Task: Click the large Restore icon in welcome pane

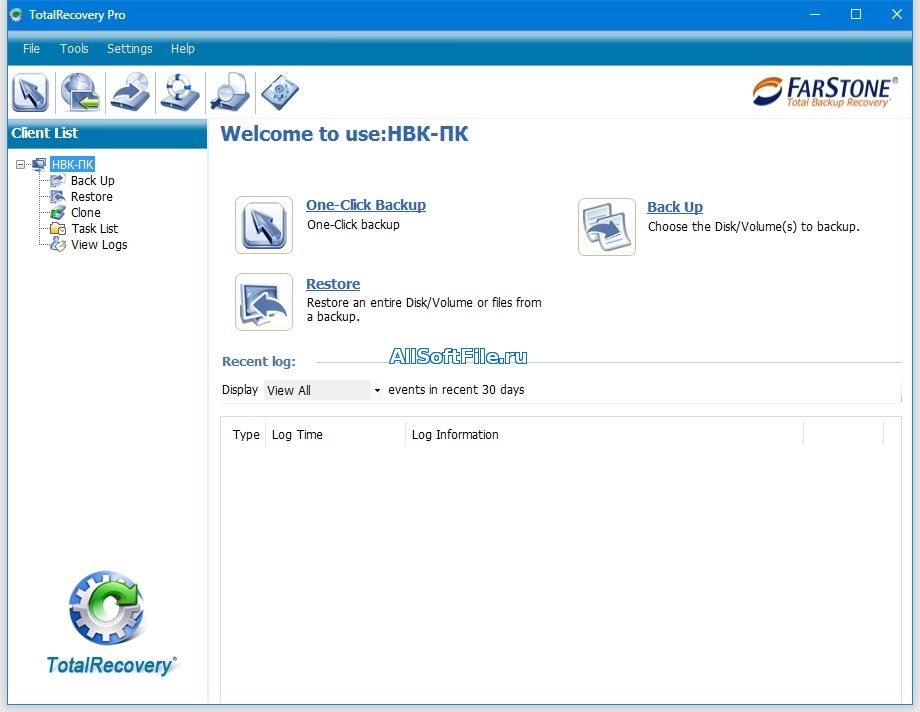Action: pyautogui.click(x=264, y=302)
